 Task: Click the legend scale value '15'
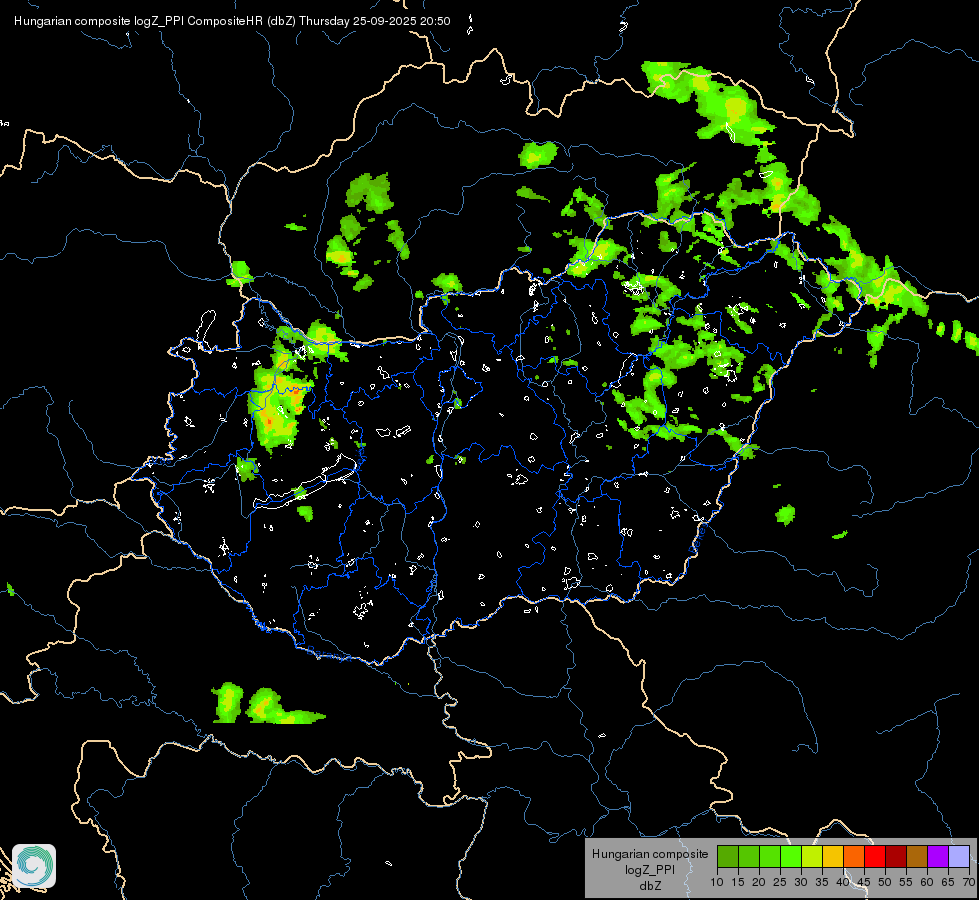(x=738, y=882)
